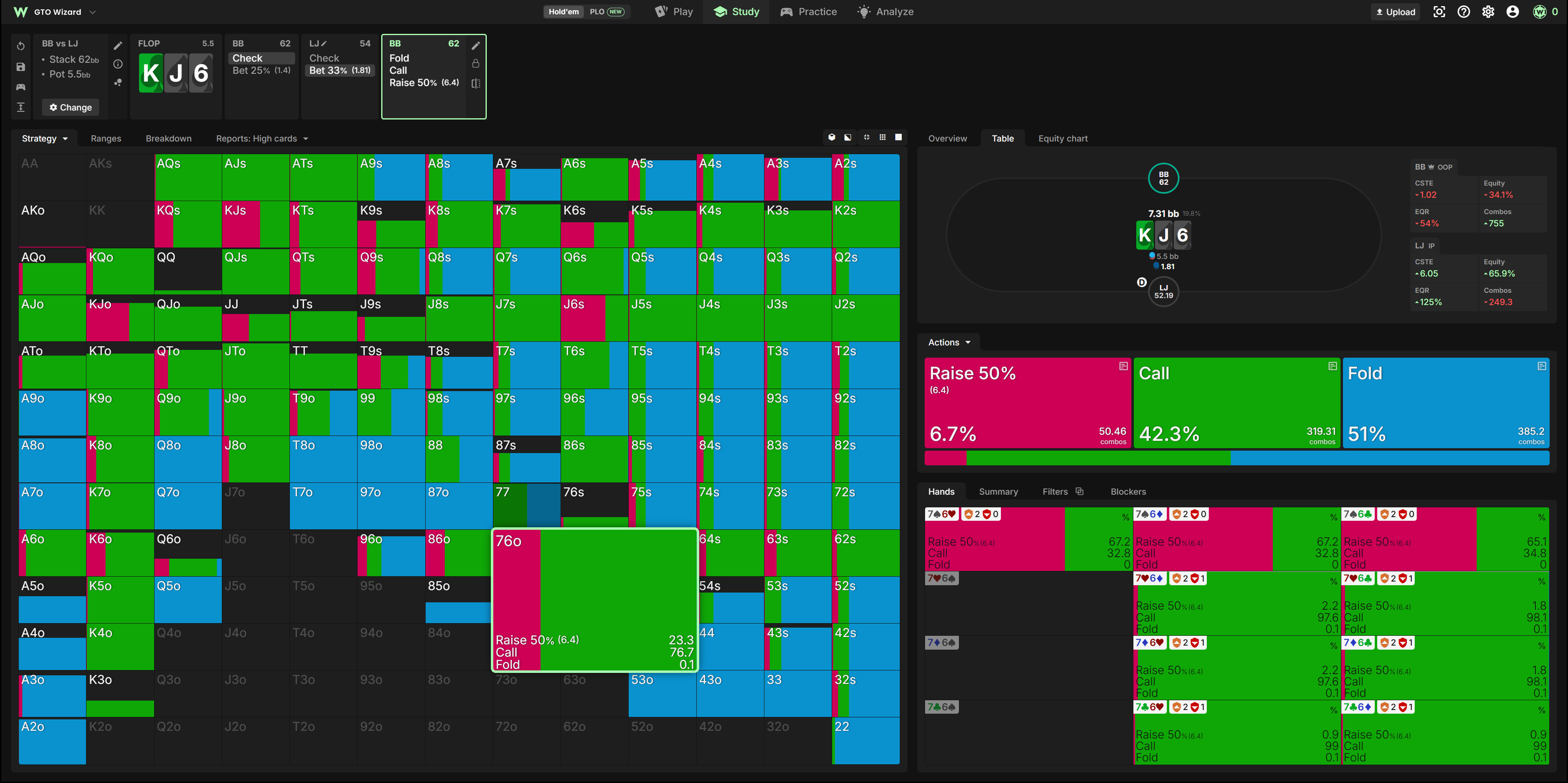Click the chips cluster icon below info
The image size is (1568, 783).
click(118, 82)
